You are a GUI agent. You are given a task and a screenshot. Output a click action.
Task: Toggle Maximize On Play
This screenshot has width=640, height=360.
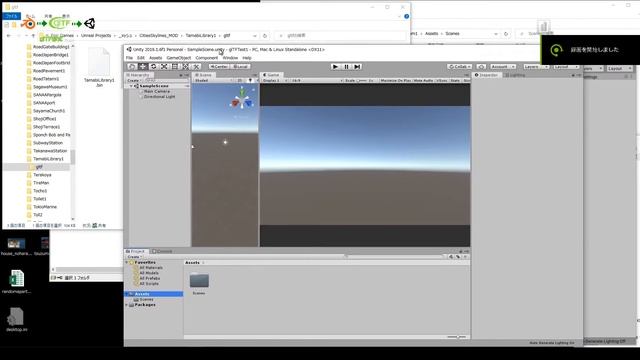click(396, 80)
